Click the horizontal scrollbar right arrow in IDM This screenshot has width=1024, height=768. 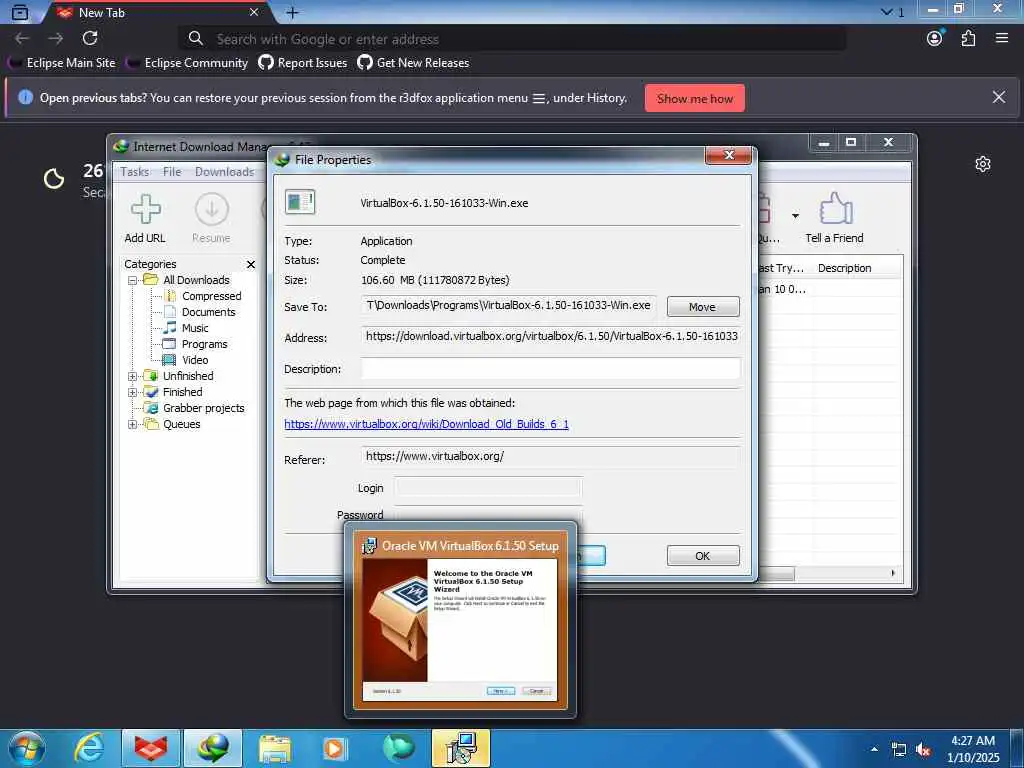tap(893, 573)
